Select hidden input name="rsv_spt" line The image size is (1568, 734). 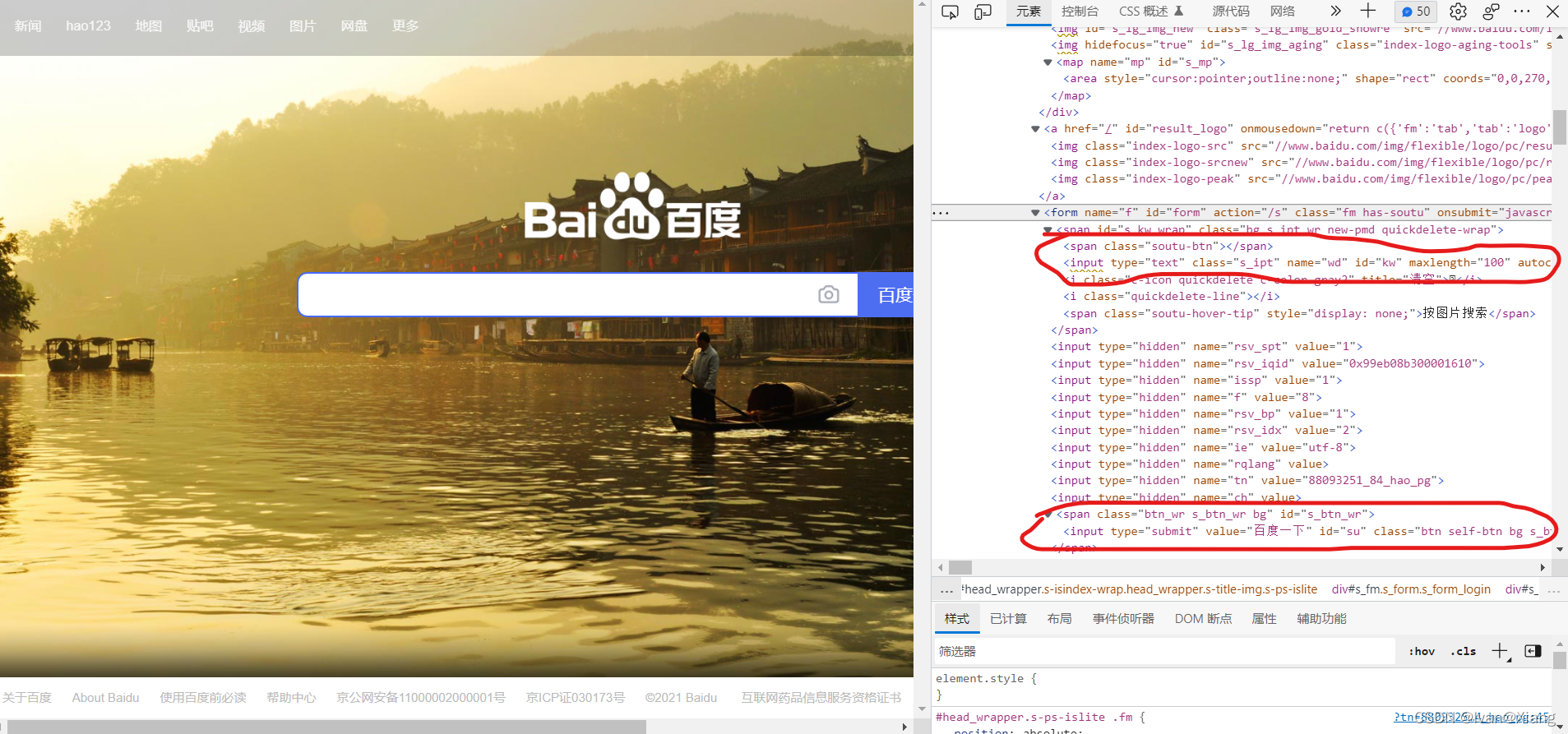[1206, 347]
